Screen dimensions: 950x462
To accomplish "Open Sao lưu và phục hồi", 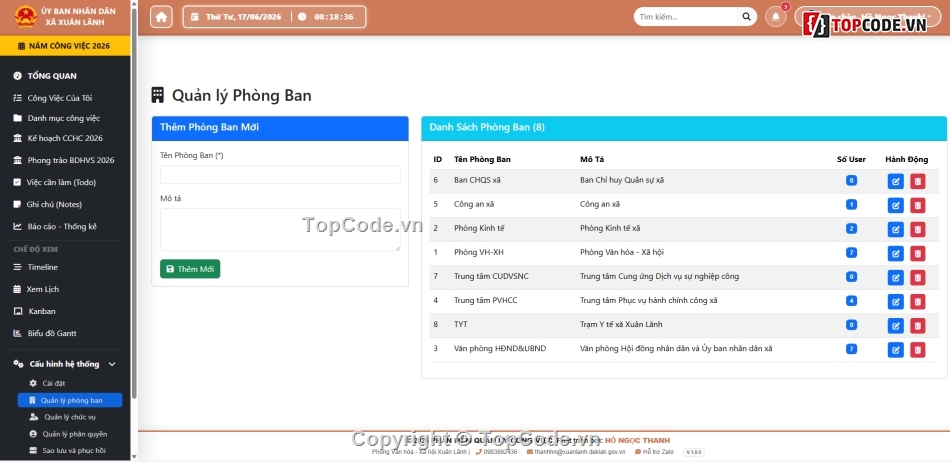I will [x=70, y=451].
